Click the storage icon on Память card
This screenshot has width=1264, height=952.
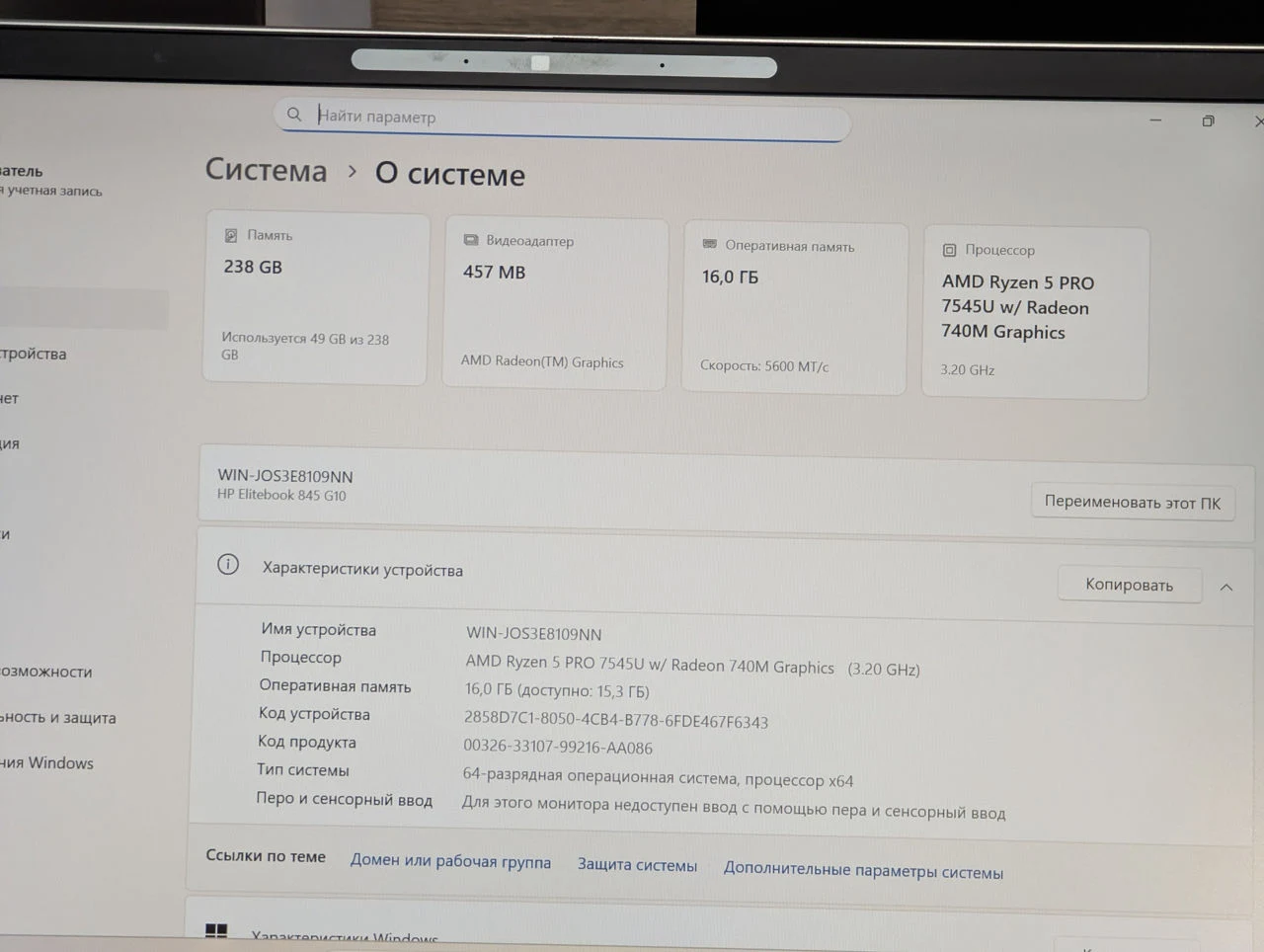click(231, 235)
